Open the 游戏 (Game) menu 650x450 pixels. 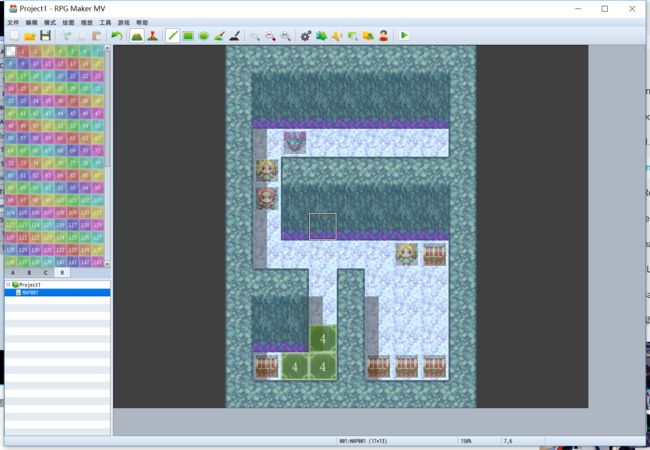coord(124,22)
